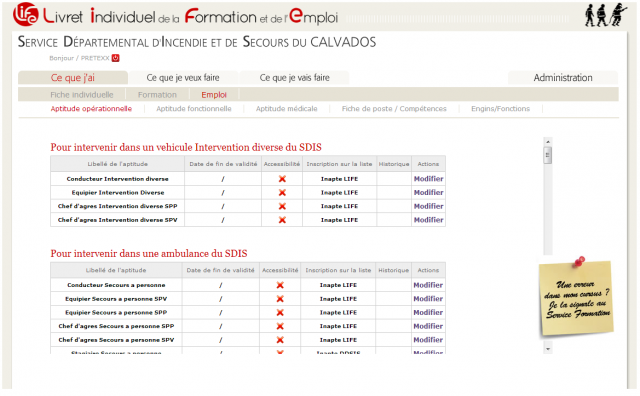Click the vertical scrollbar thumb
Screen dimensions: 640x396
(x=548, y=156)
